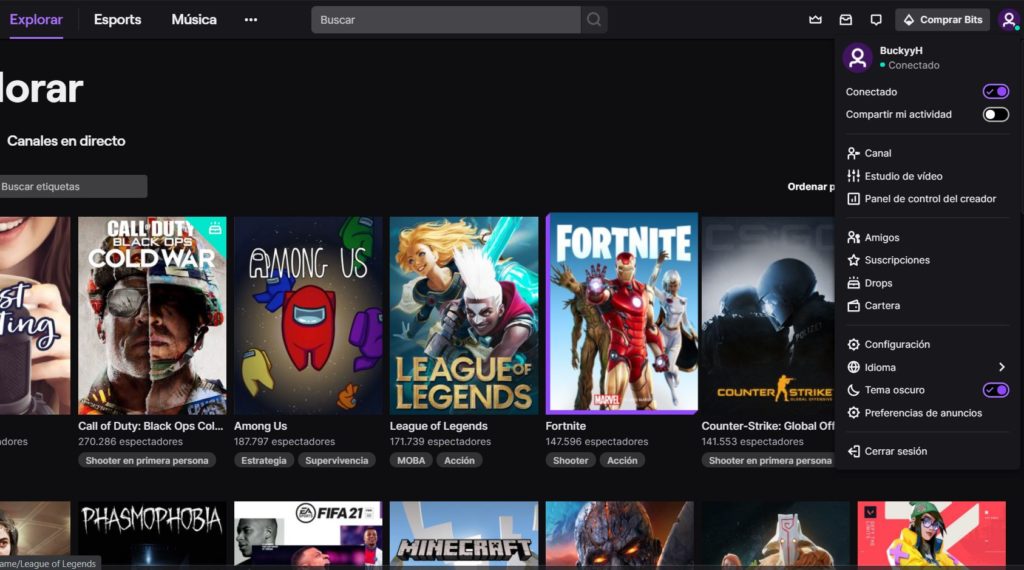Click the Tema oscuro moon icon
1024x570 pixels.
click(853, 390)
